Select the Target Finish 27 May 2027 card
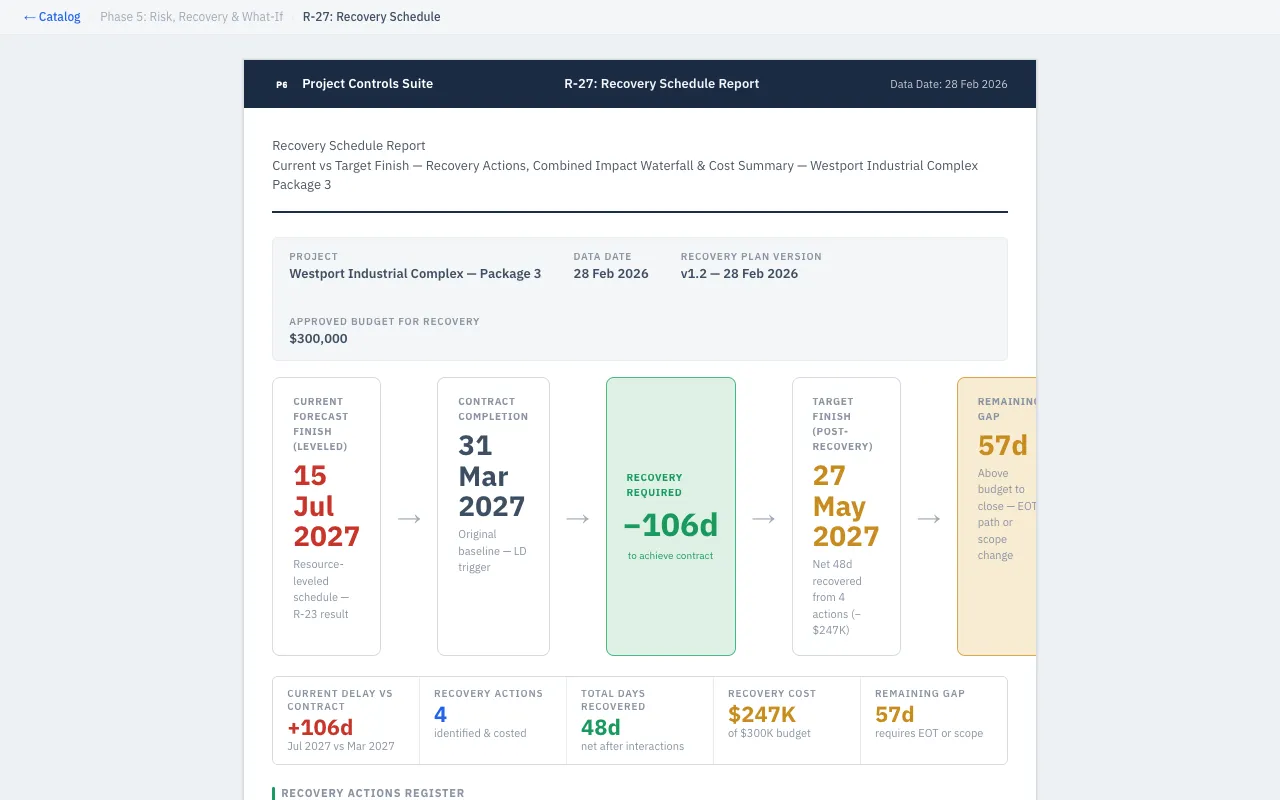Image resolution: width=1280 pixels, height=800 pixels. (x=846, y=516)
